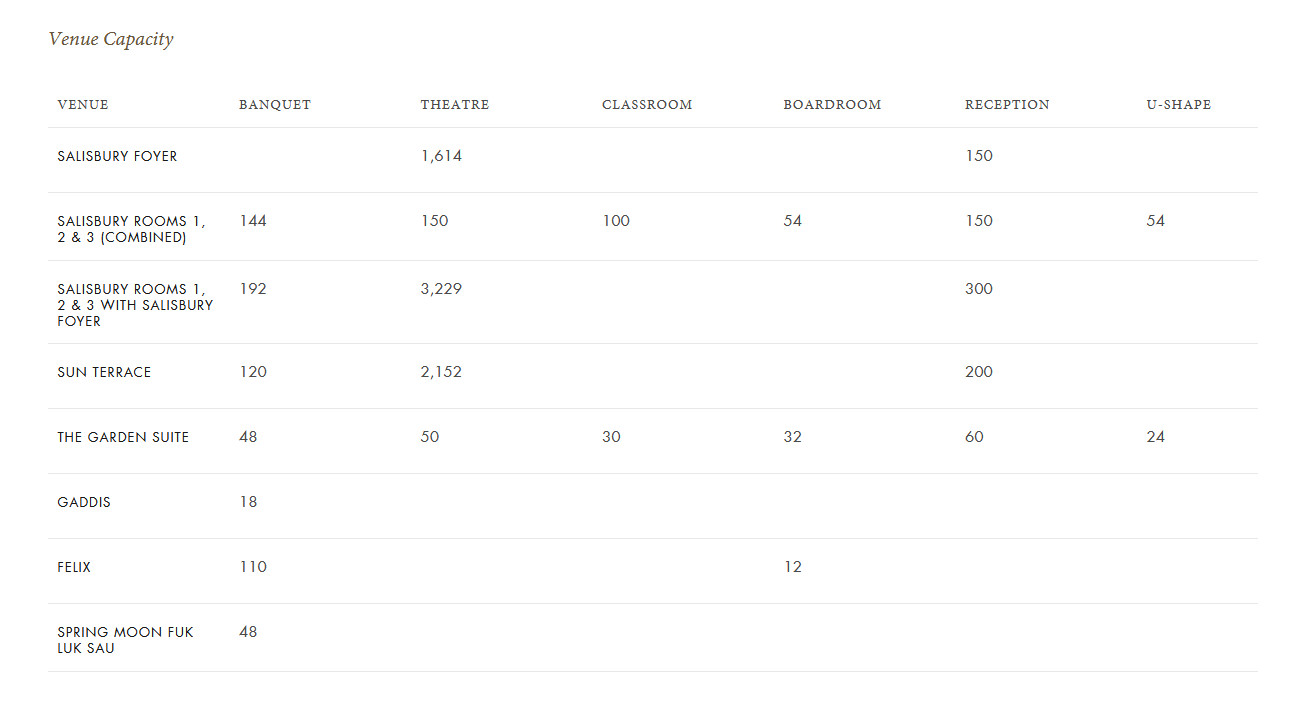Screen dimensions: 1308x705
Task: Select the VENUE column header
Action: pos(83,105)
